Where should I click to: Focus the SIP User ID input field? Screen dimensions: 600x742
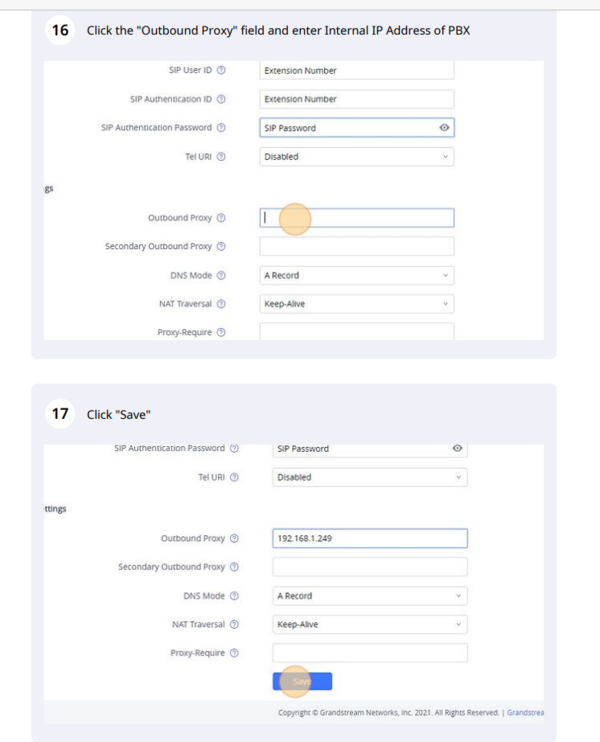356,70
